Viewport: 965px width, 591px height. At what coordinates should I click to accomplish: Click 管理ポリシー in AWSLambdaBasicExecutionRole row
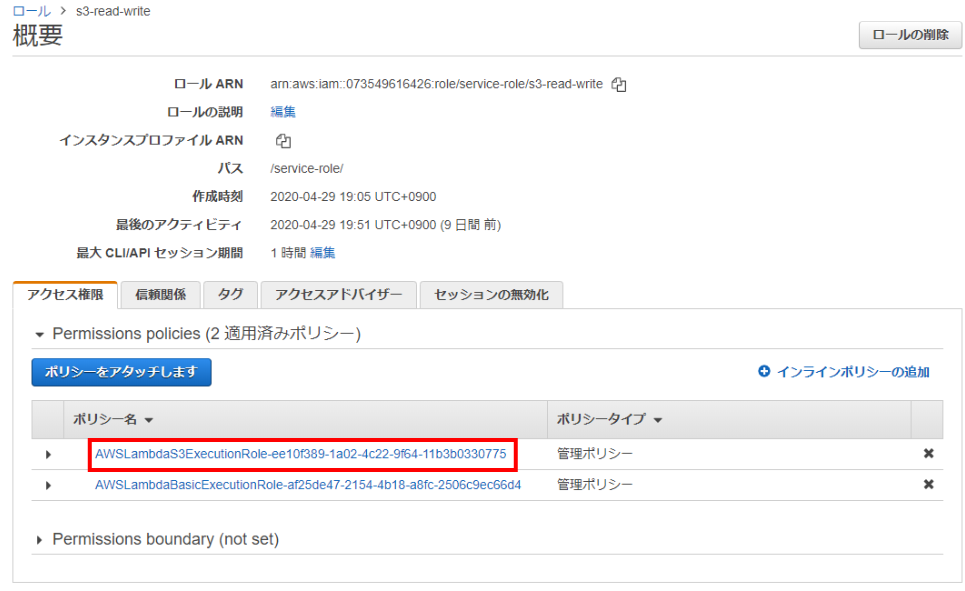pos(595,484)
